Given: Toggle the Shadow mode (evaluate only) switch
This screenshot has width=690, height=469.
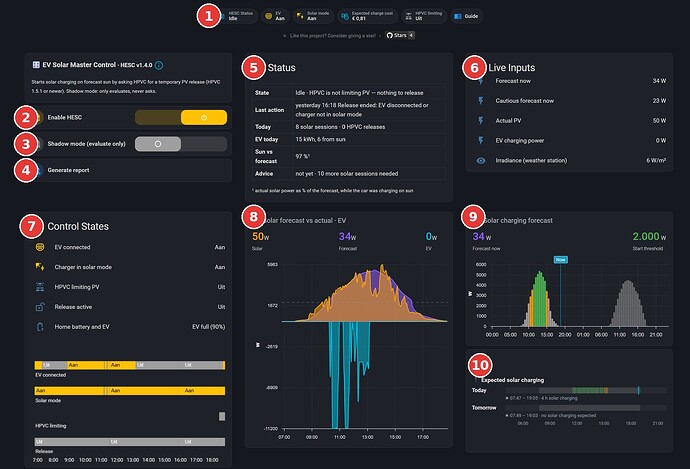Looking at the screenshot, I should (x=181, y=144).
